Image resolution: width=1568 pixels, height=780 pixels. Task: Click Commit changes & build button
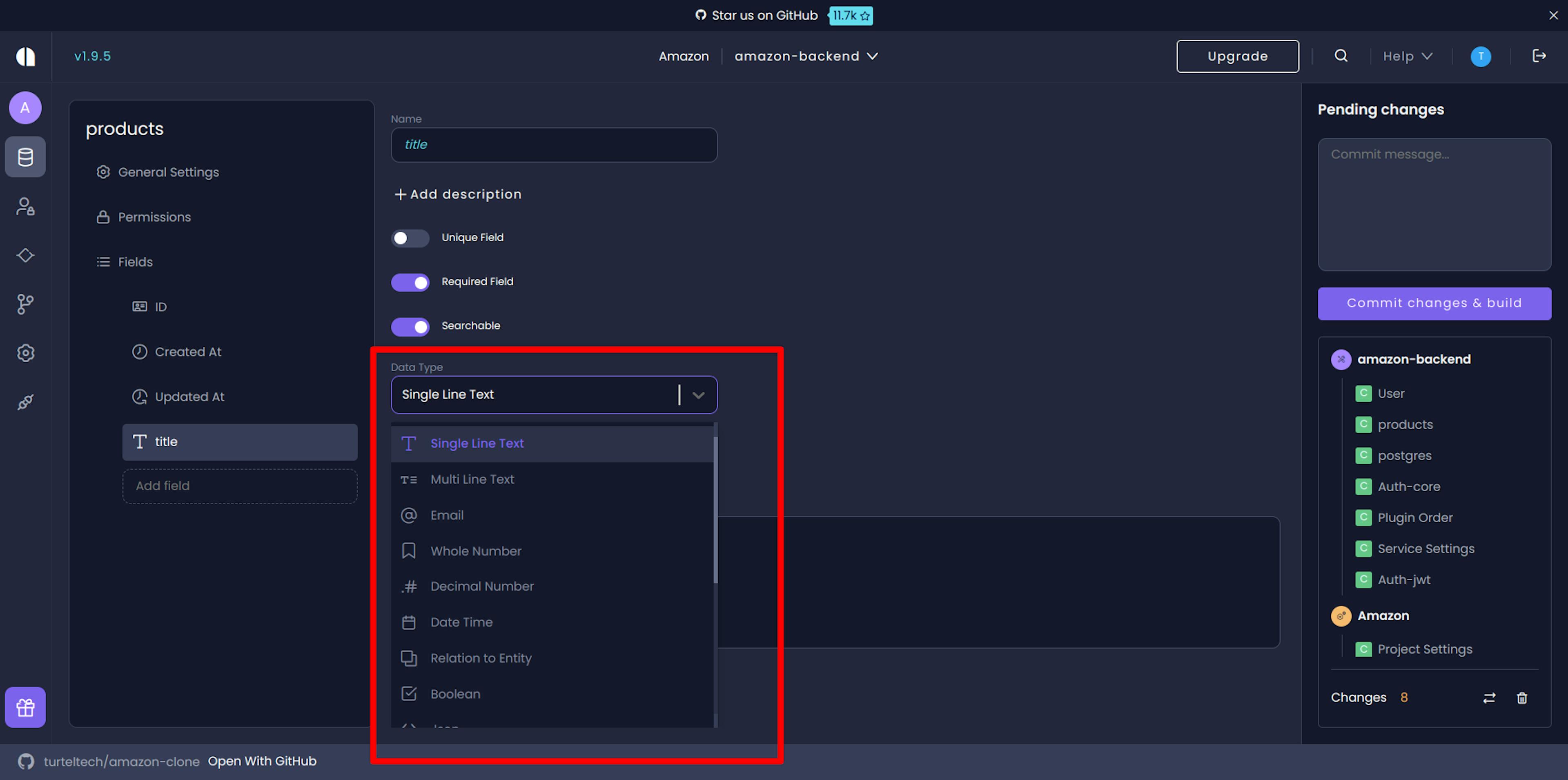1434,303
